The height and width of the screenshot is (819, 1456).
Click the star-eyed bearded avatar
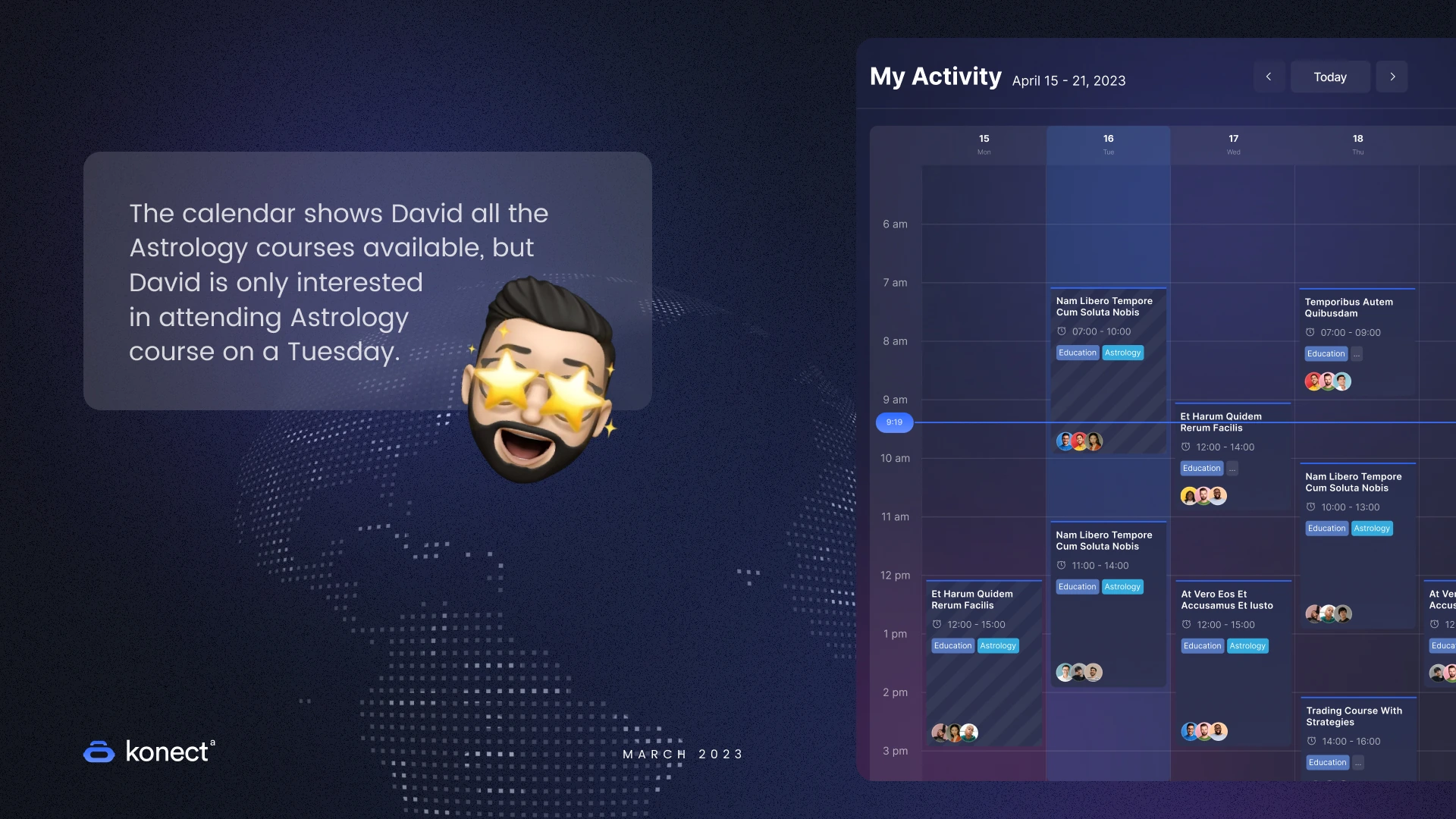click(540, 379)
